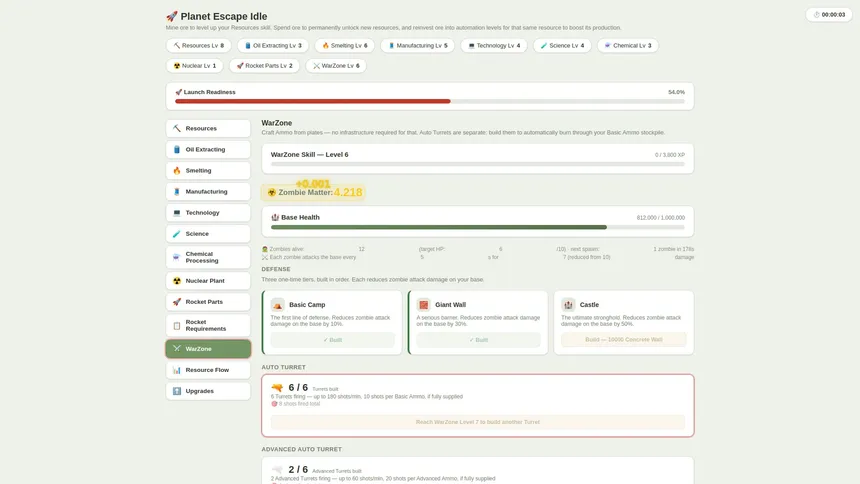Screen dimensions: 860x484
Task: Click the Manufacturing icon in the sidebar
Action: pos(177,192)
